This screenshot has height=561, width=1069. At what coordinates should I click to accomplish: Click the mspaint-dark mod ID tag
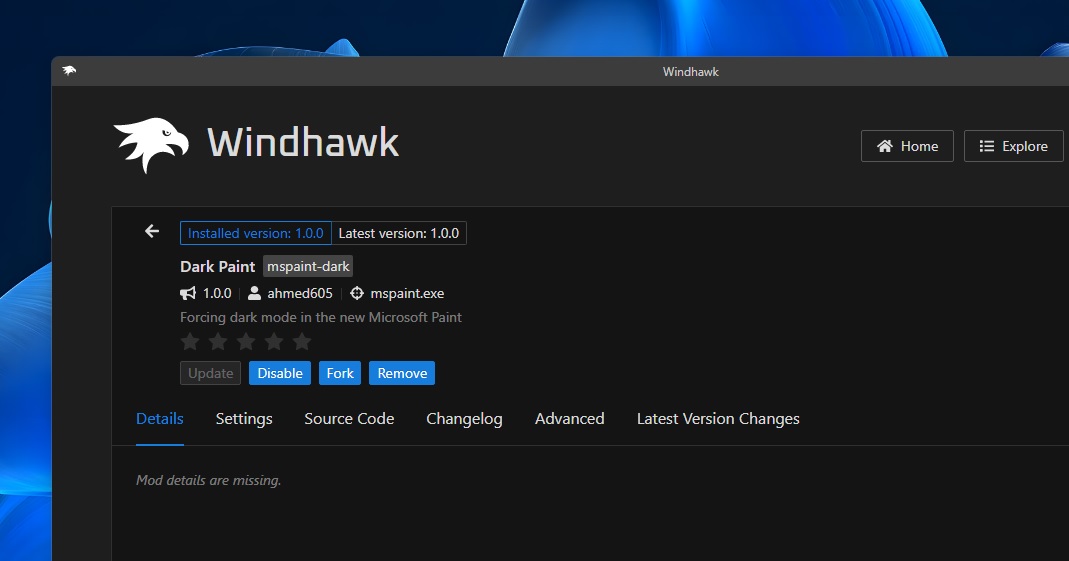(x=308, y=266)
